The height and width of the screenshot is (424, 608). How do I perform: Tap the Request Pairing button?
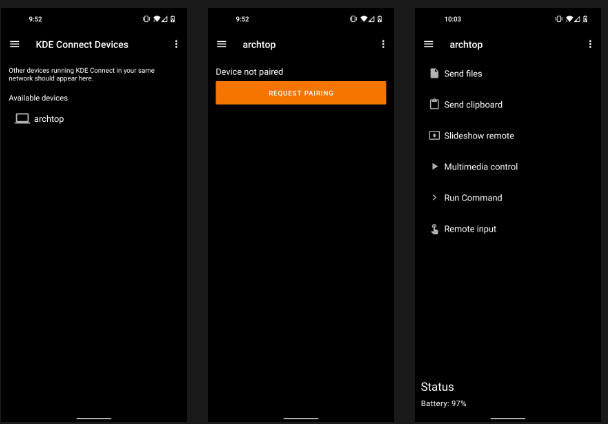[x=301, y=93]
